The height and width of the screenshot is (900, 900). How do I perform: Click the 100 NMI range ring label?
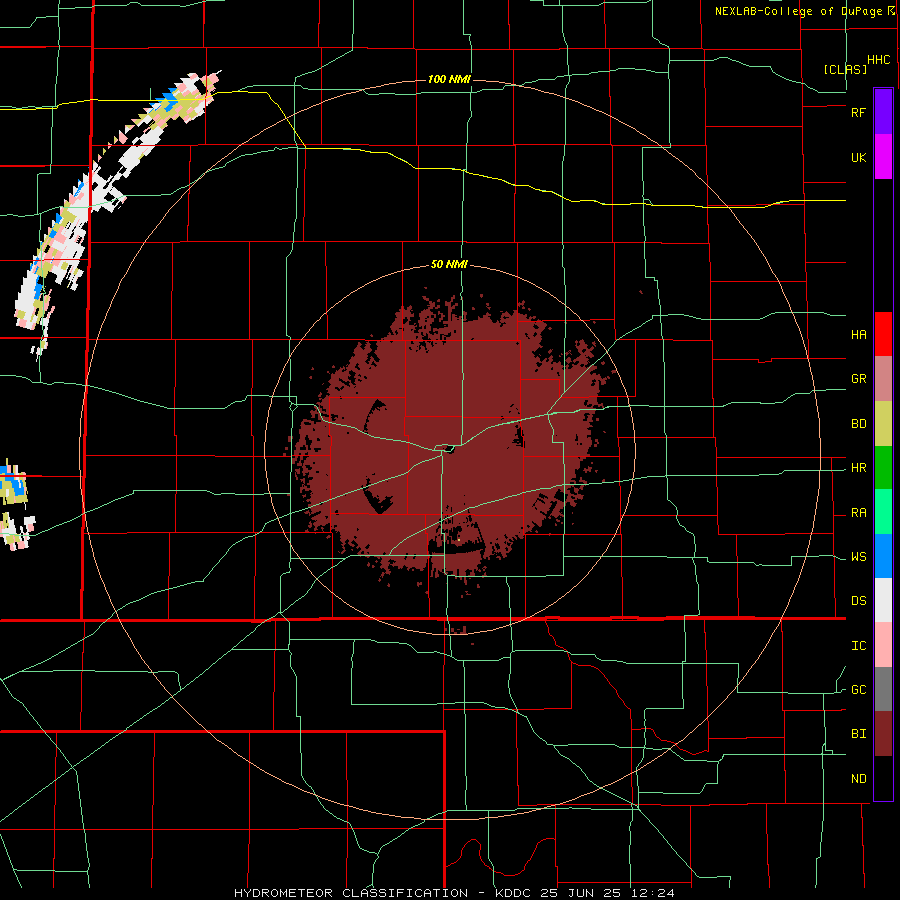449,79
